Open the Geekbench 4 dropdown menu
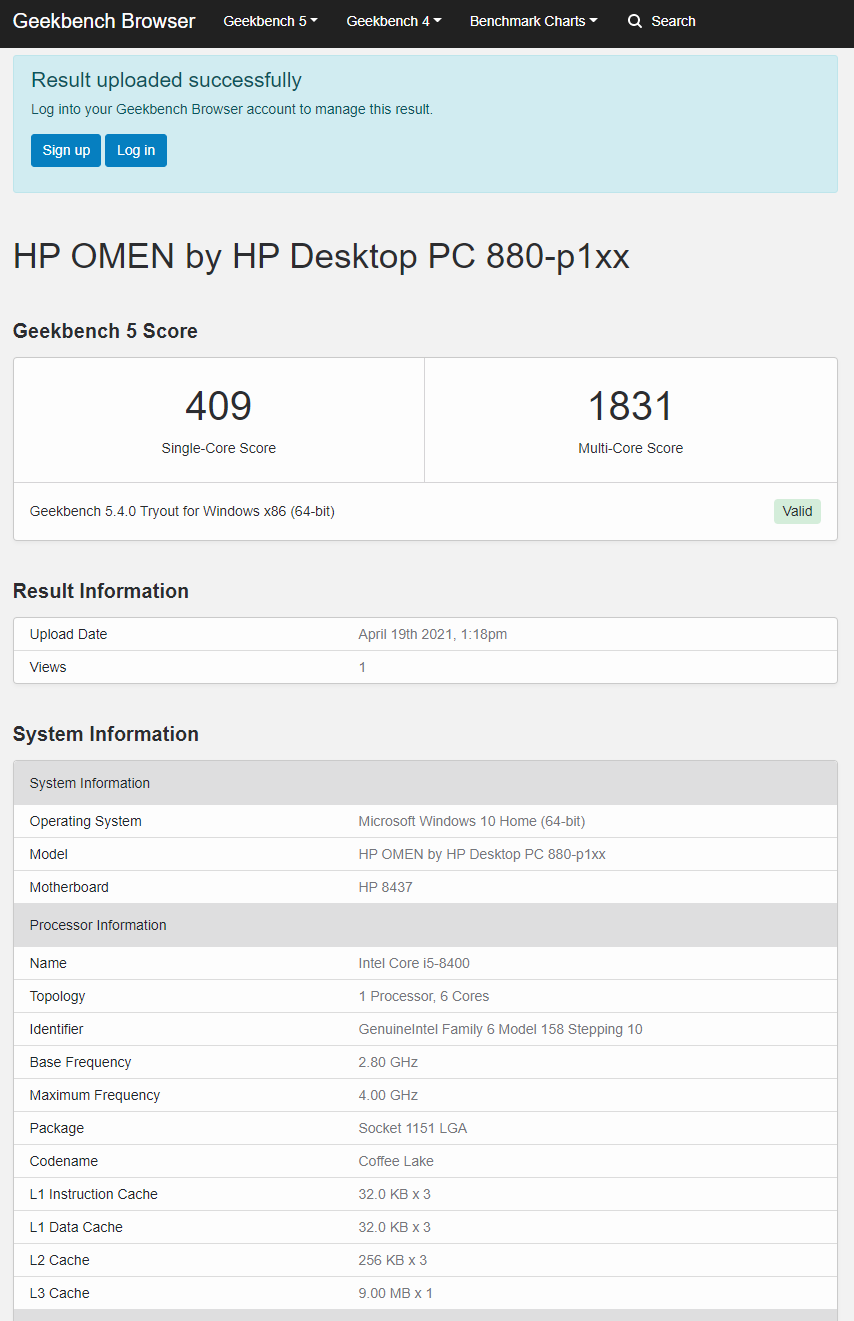This screenshot has width=854, height=1321. point(394,21)
